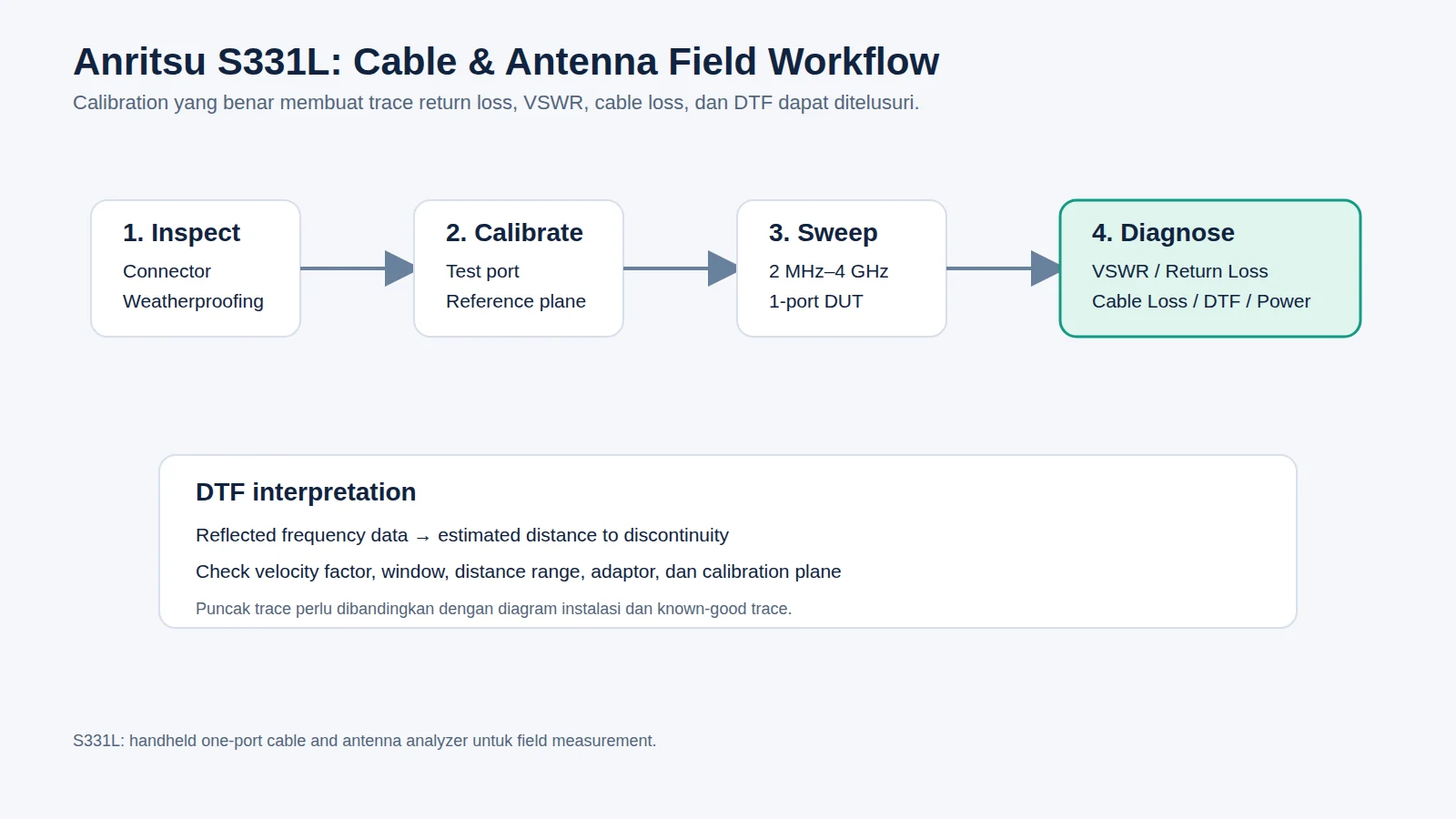
Task: Click the 'Cable Loss / DTF / Power' text
Action: coord(1201,301)
